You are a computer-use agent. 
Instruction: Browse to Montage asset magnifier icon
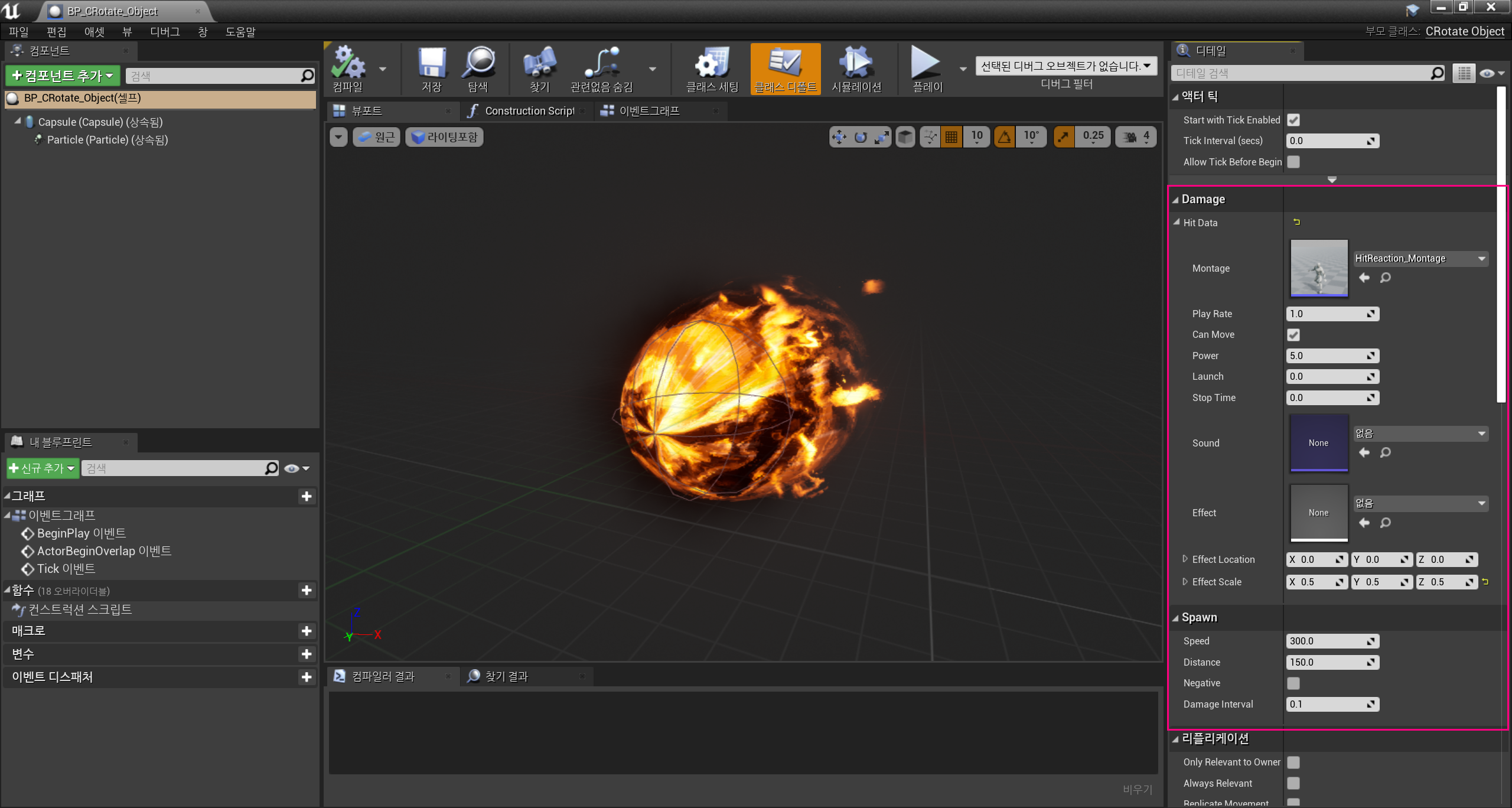click(1385, 278)
